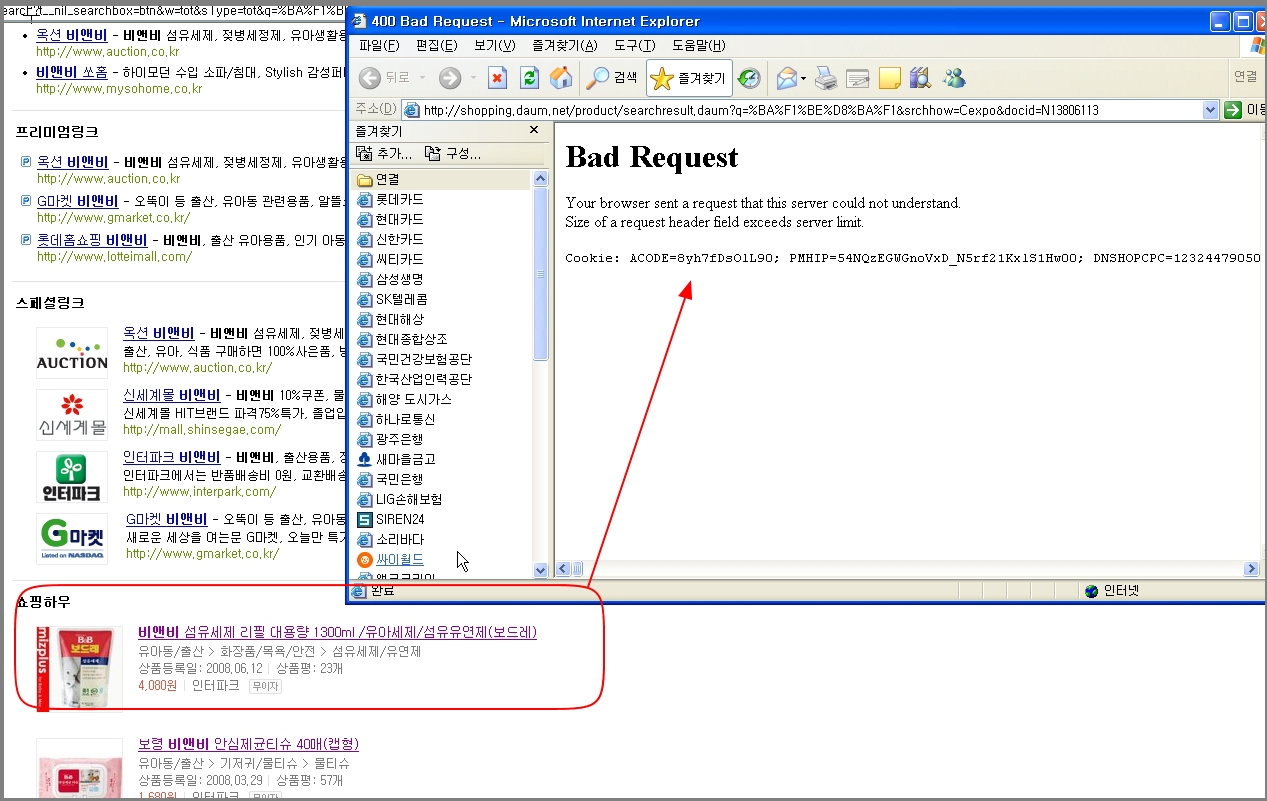
Task: Click the scroll-down arrow of Favorites list
Action: point(541,570)
